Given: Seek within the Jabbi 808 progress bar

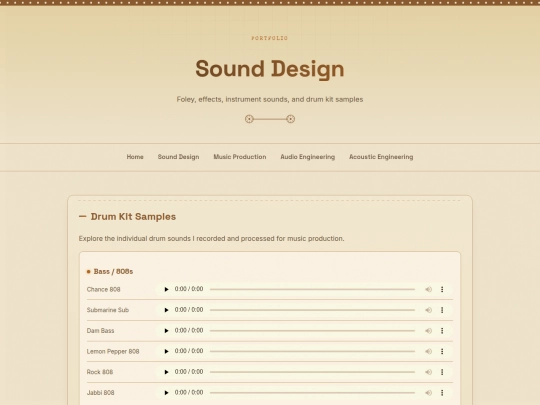Looking at the screenshot, I should click(x=312, y=393).
